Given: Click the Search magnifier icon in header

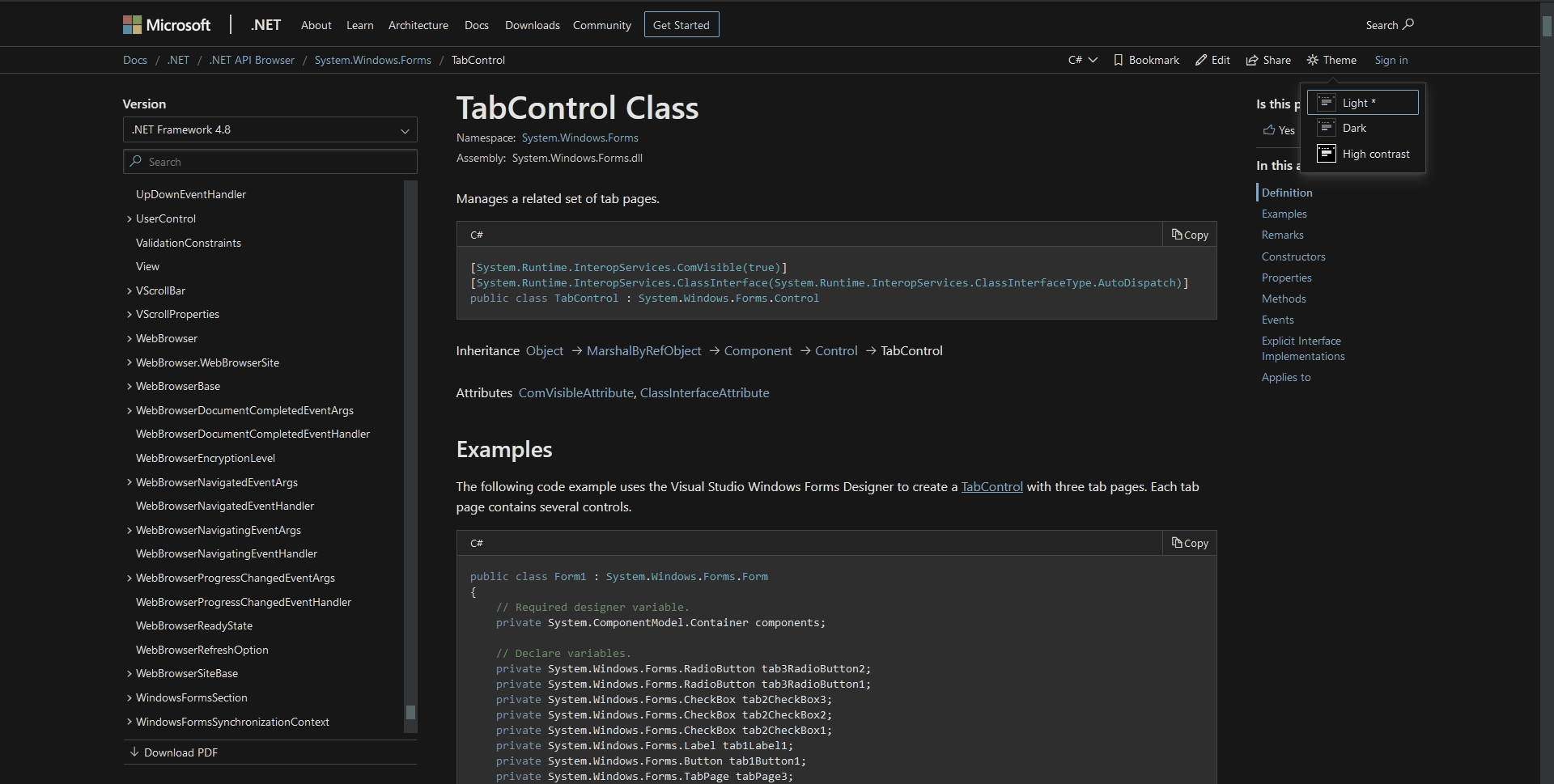Looking at the screenshot, I should click(x=1408, y=24).
